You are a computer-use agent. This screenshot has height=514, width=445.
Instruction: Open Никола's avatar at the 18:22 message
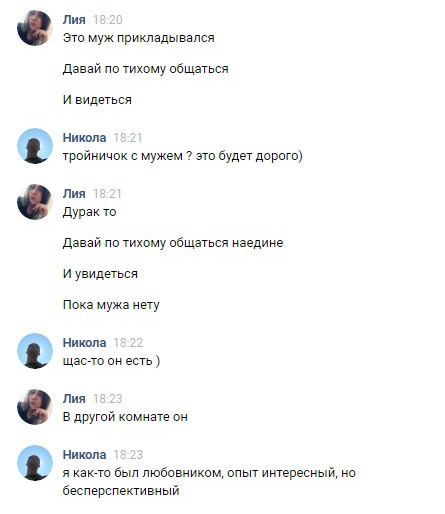[35, 351]
